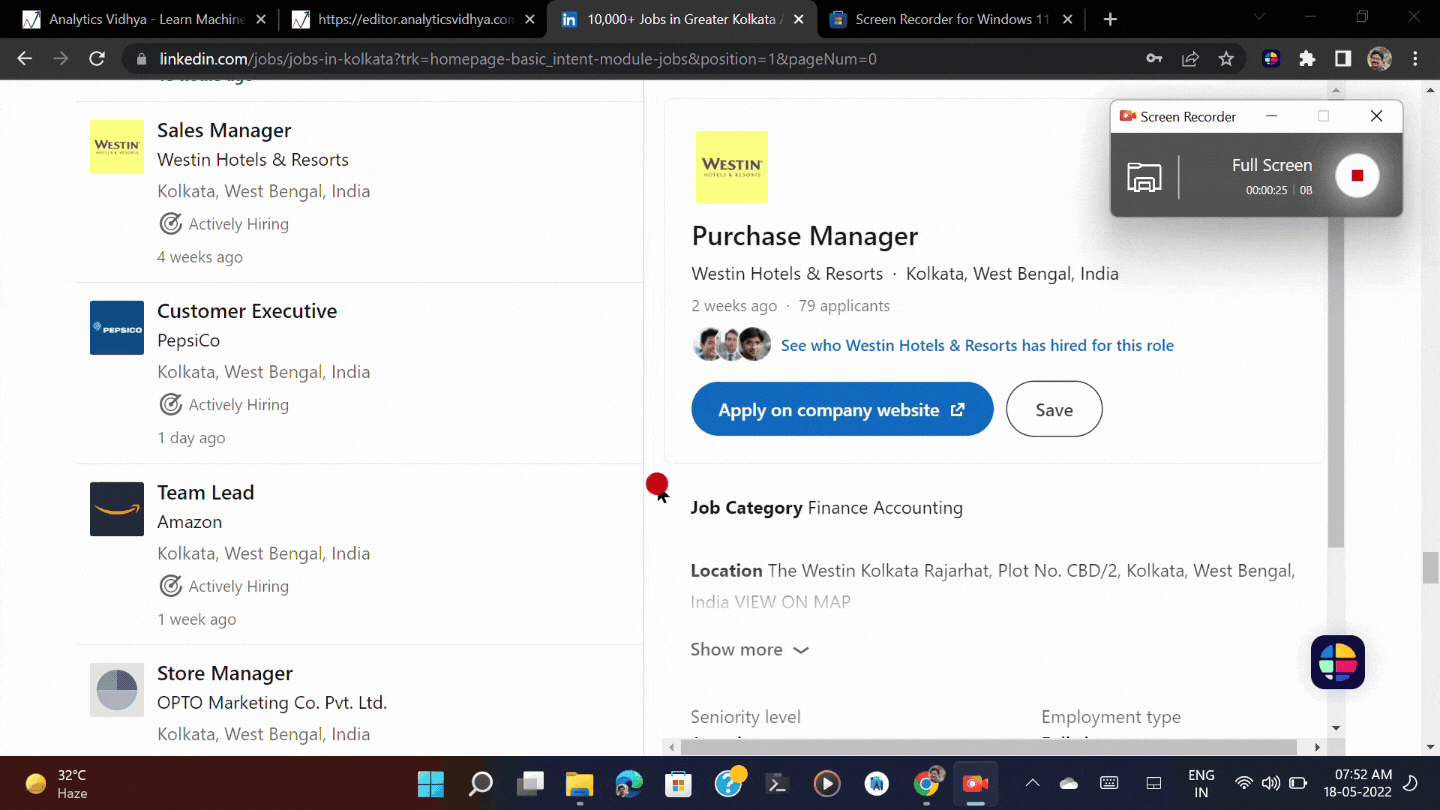This screenshot has height=810, width=1440.
Task: Open Windows taskbar search
Action: coord(481,783)
